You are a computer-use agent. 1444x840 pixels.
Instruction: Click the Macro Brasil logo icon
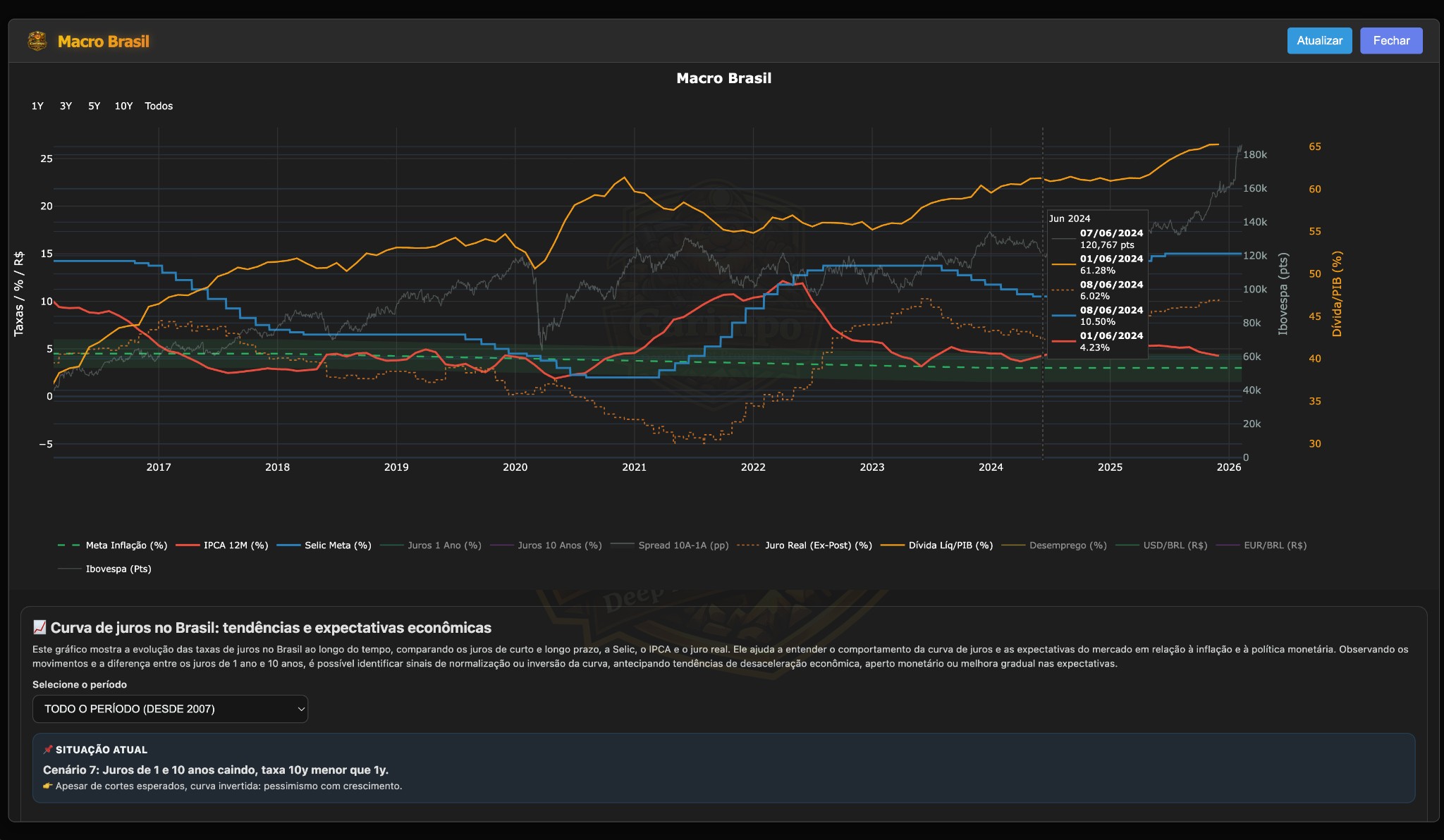(37, 41)
